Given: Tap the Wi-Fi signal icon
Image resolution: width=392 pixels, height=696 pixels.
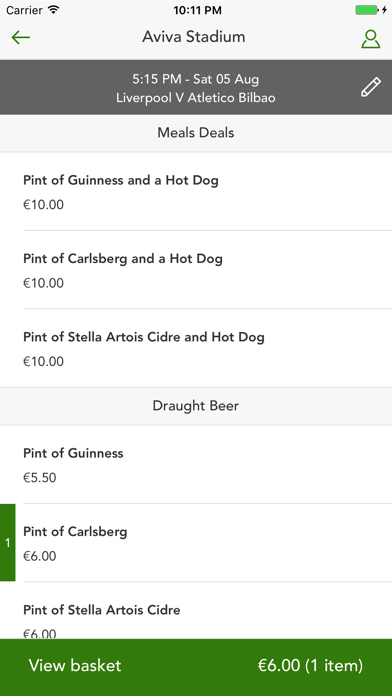Looking at the screenshot, I should coord(54,10).
